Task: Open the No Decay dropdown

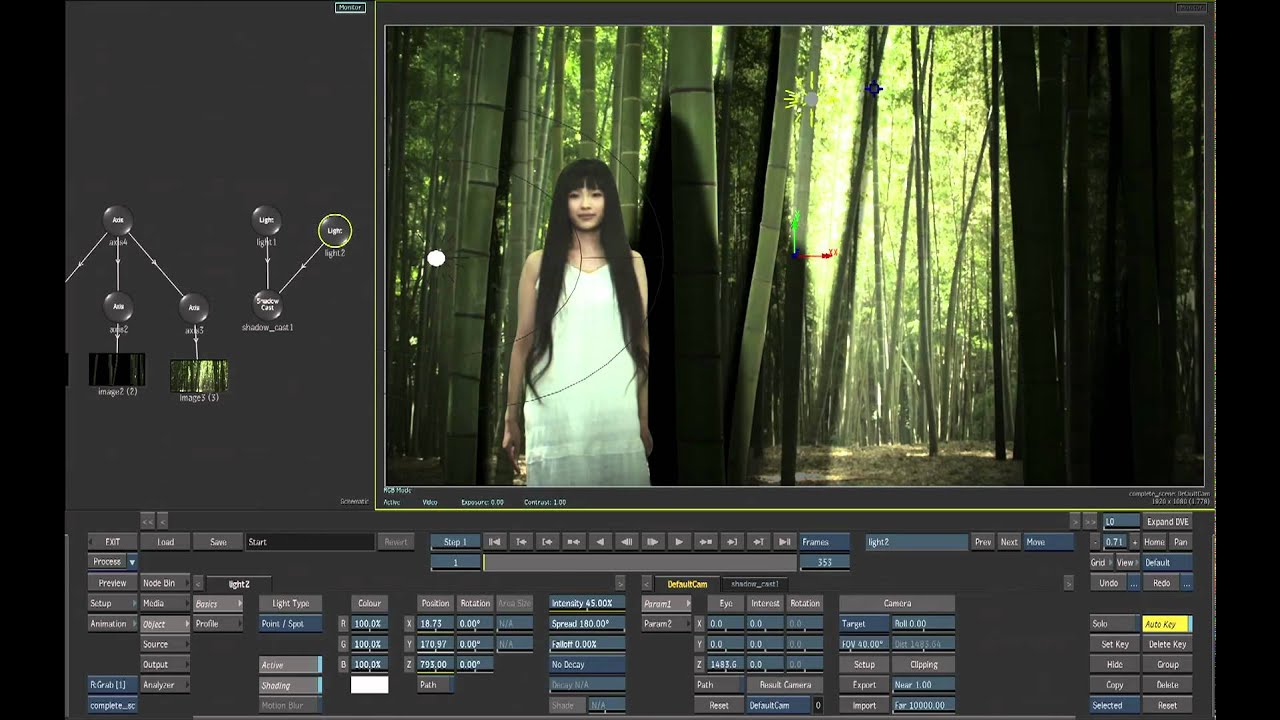Action: (587, 665)
